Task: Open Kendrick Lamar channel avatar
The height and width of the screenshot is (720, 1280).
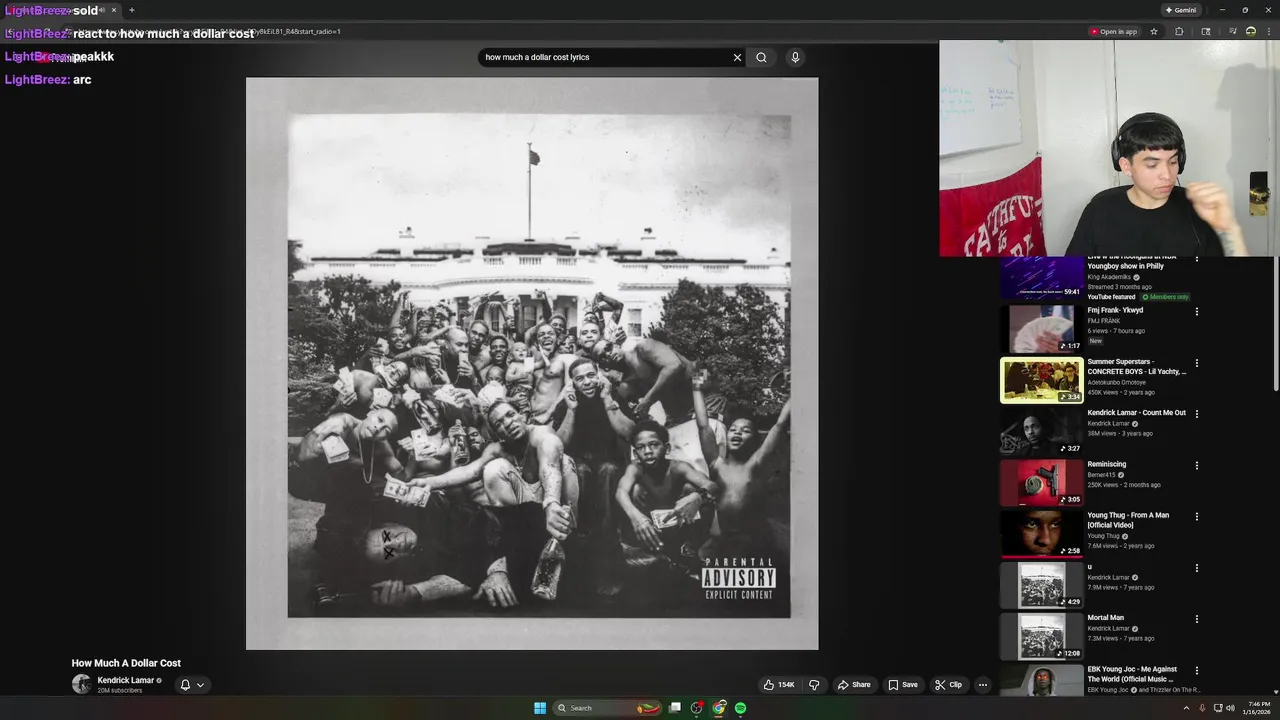Action: [81, 684]
